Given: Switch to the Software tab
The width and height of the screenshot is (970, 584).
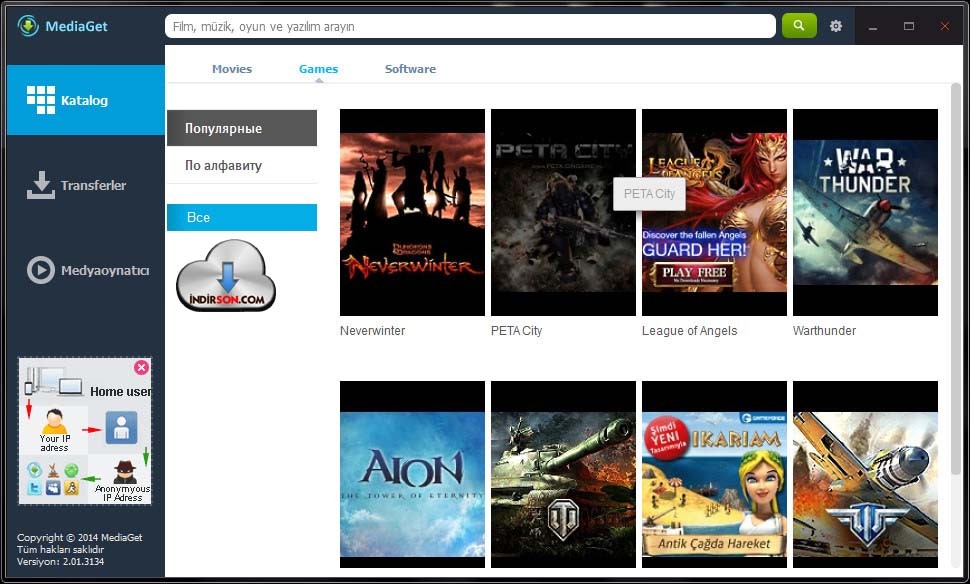Looking at the screenshot, I should [x=410, y=69].
